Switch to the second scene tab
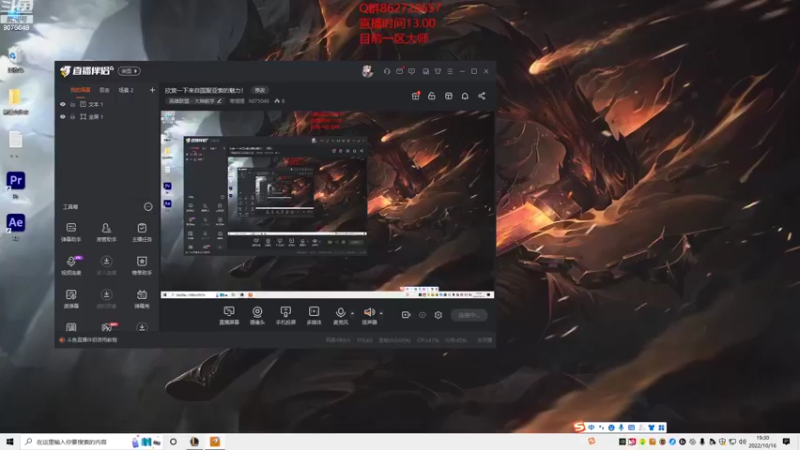Image resolution: width=800 pixels, height=450 pixels. click(x=104, y=90)
